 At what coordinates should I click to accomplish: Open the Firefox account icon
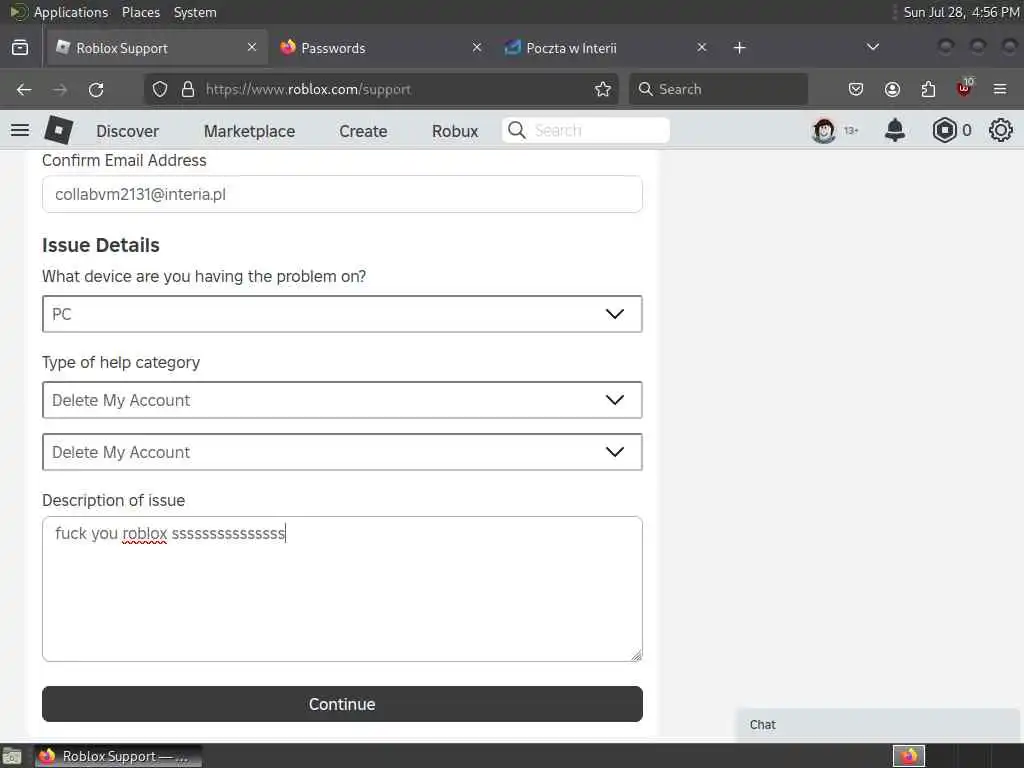click(892, 89)
